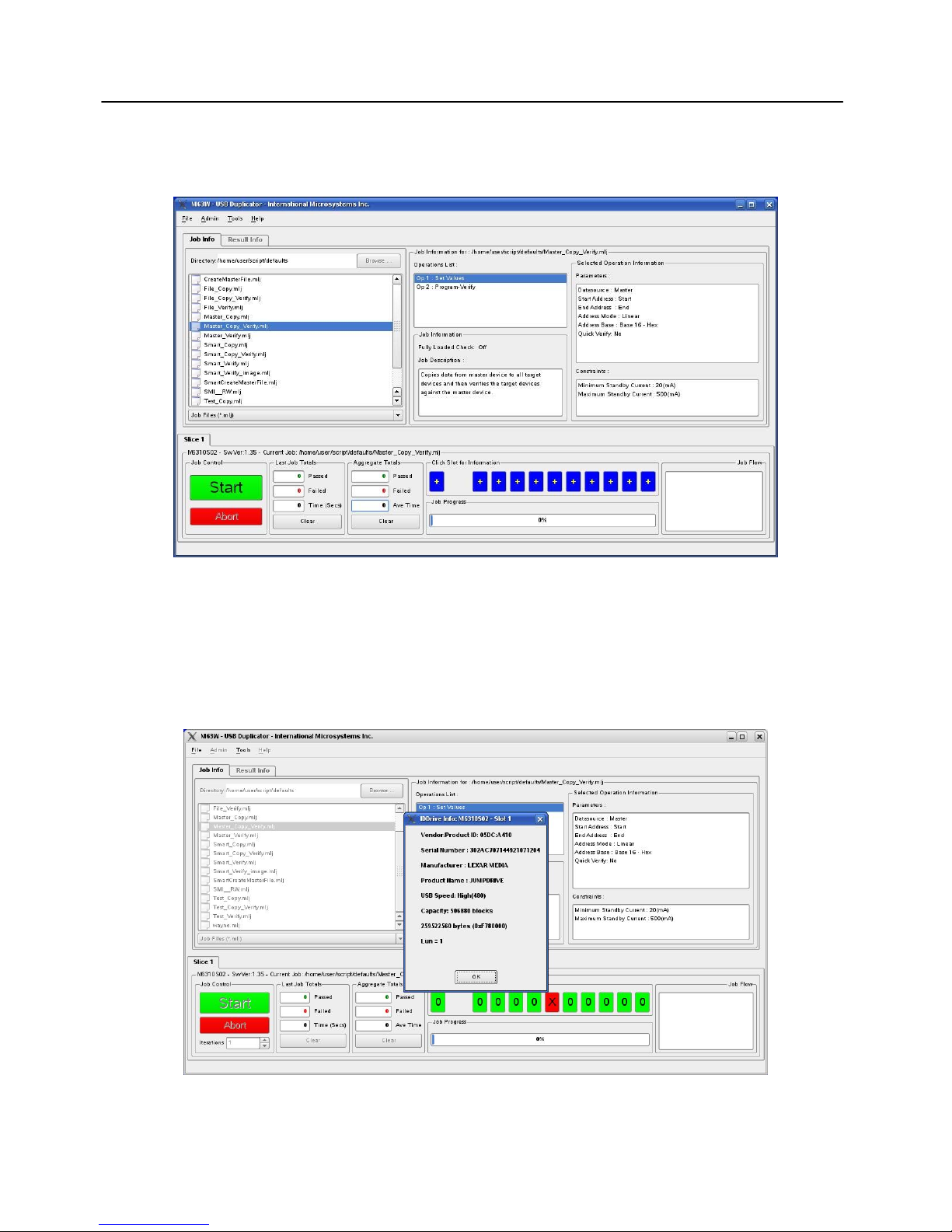Click Job Progress bar in upper screenshot
The width and height of the screenshot is (952, 1232).
click(542, 520)
